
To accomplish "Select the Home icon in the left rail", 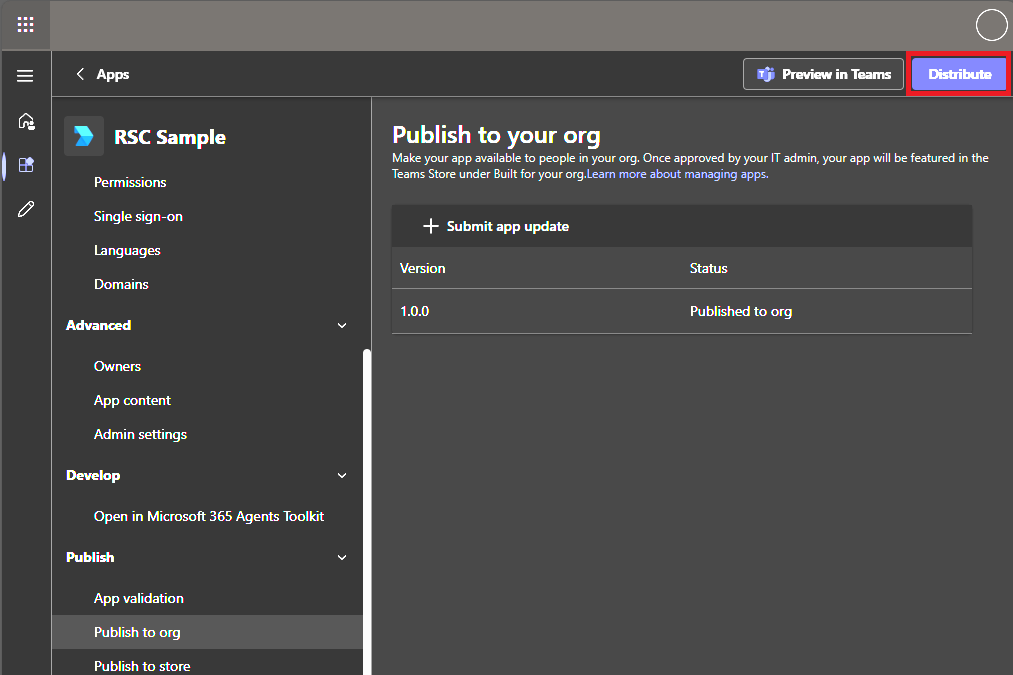I will click(x=25, y=120).
